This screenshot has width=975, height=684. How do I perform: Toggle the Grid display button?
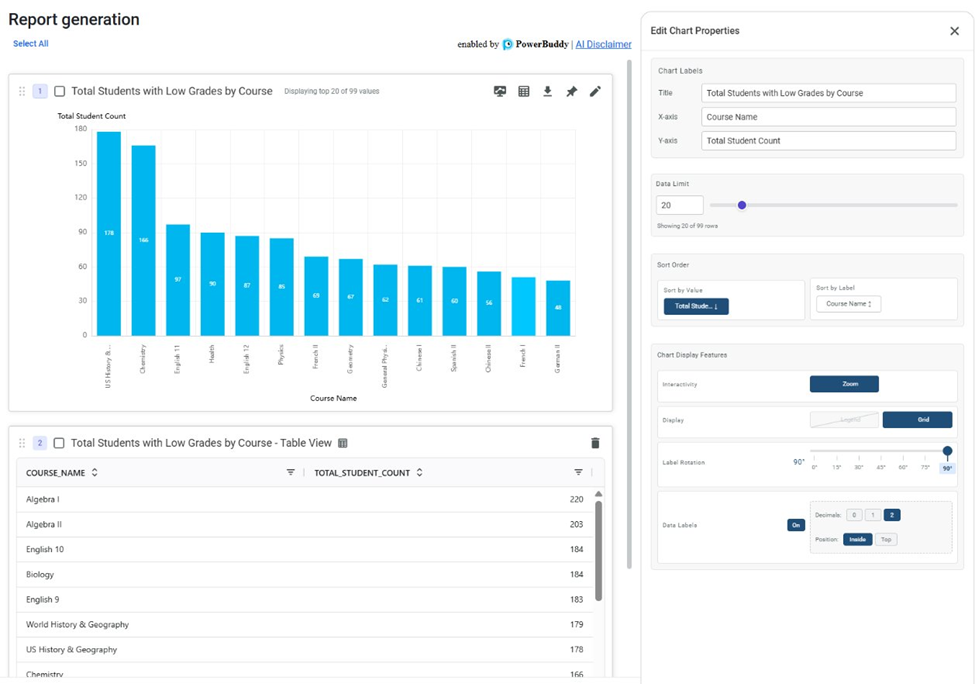coord(917,420)
